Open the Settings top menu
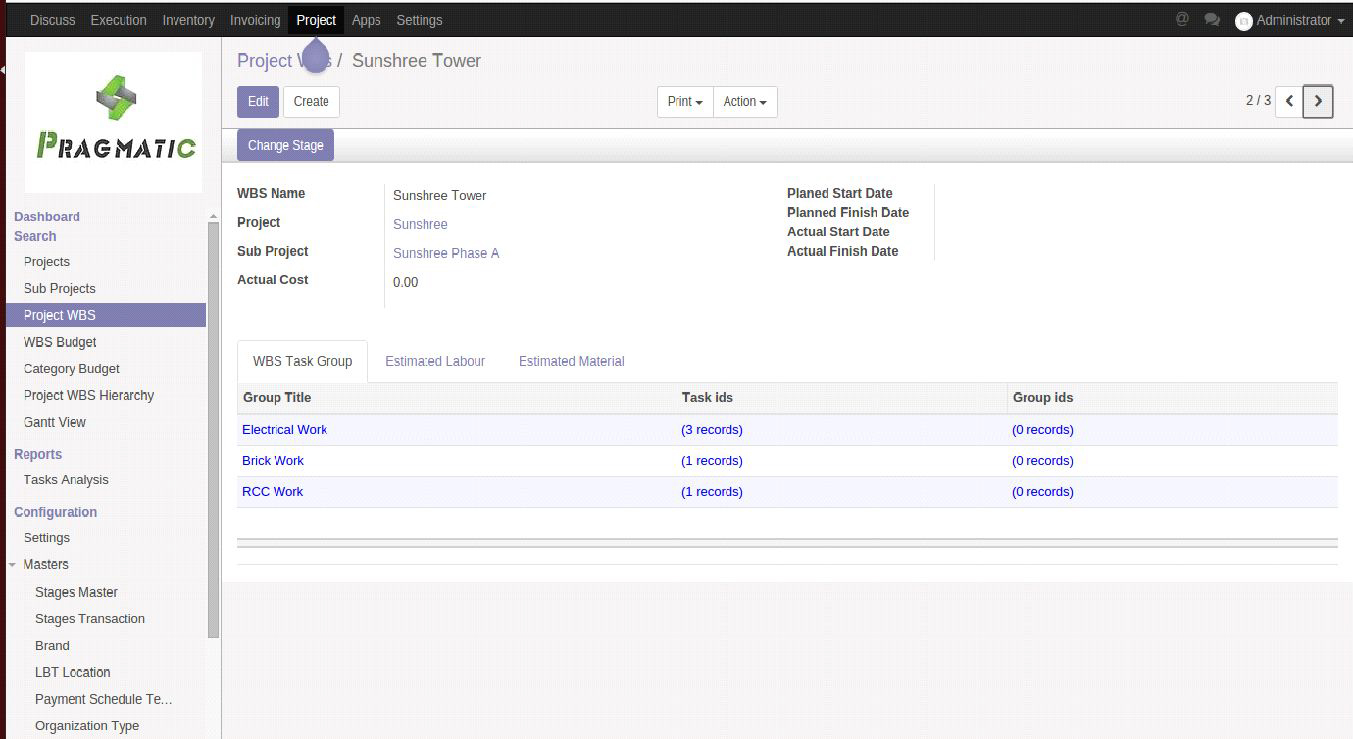1353x739 pixels. [x=419, y=20]
